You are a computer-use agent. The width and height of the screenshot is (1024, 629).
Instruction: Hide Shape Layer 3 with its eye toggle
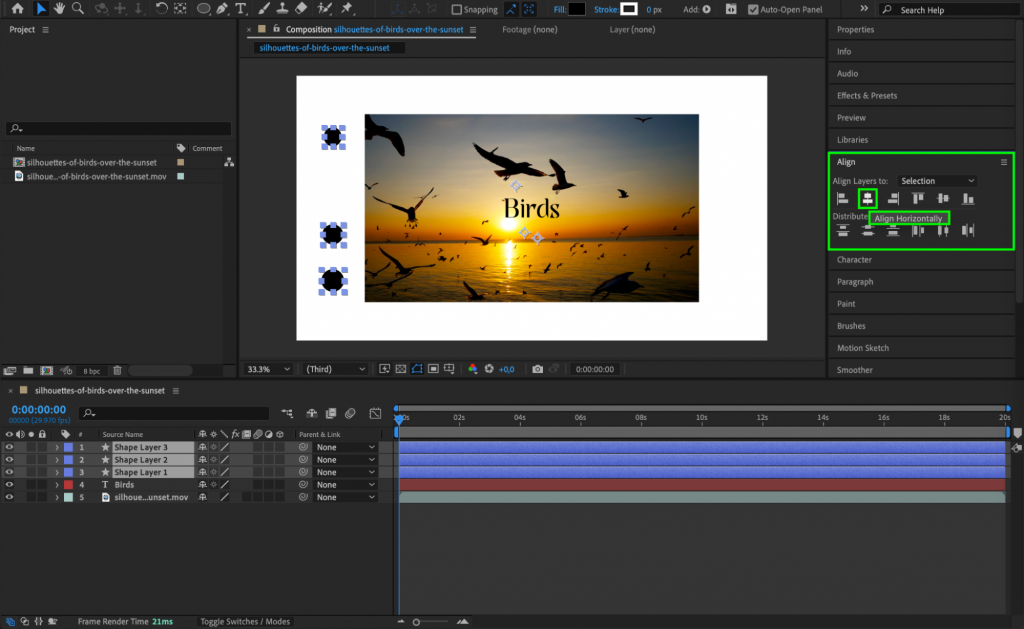(x=8, y=446)
